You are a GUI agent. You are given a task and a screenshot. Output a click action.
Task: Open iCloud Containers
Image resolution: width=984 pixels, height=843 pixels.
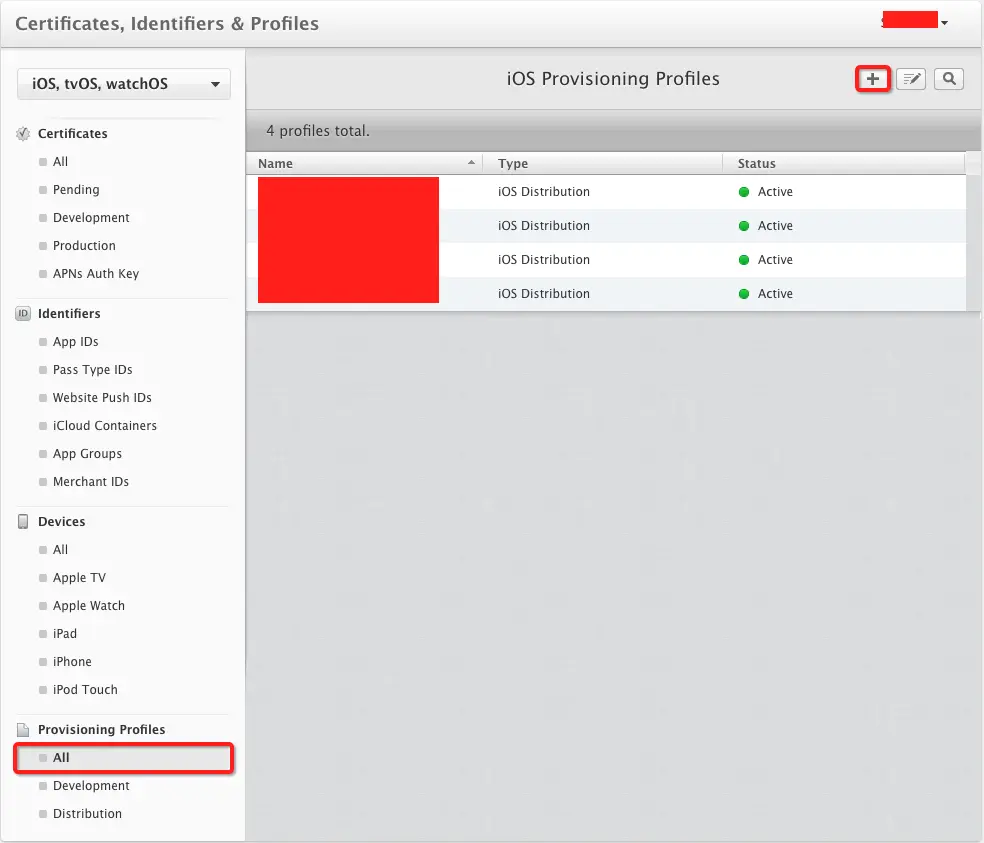(x=104, y=426)
